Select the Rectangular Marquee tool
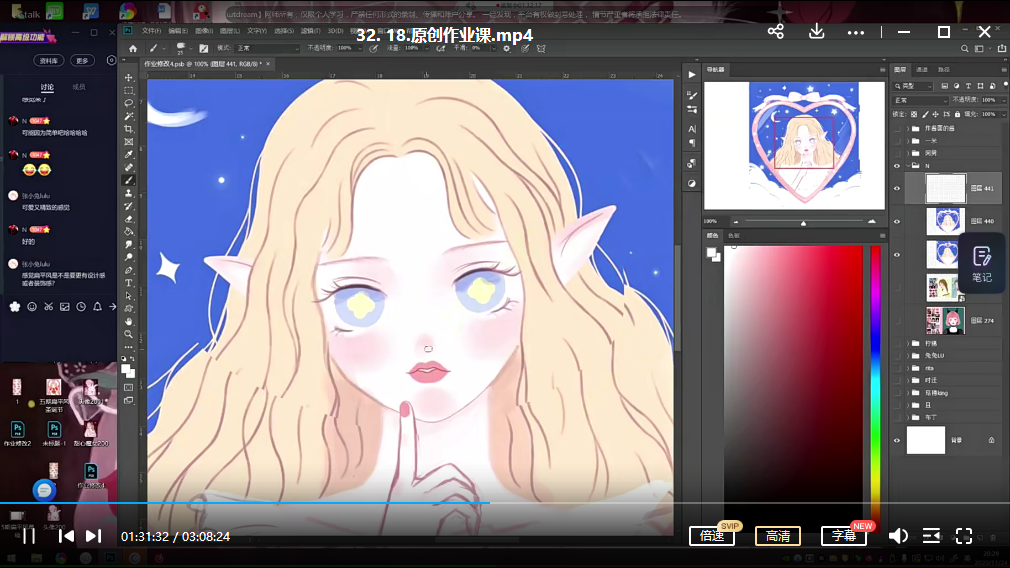This screenshot has height=568, width=1010. point(129,90)
